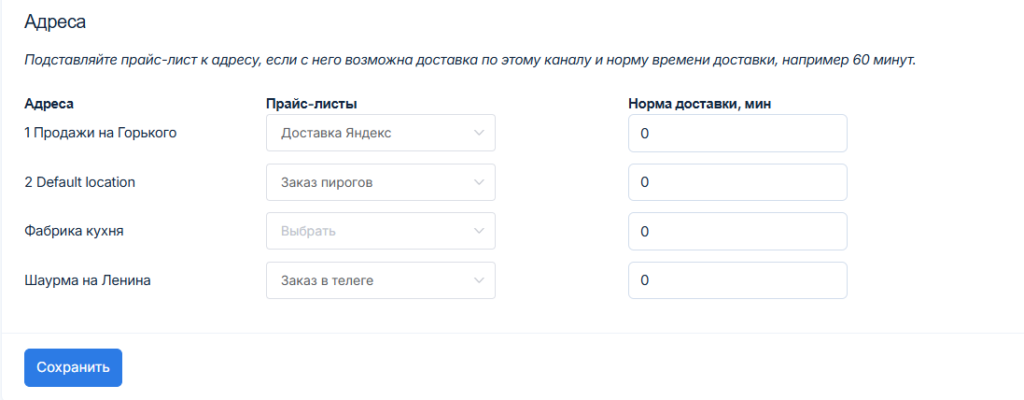Click the Шаурма на Ленина address label
This screenshot has width=1024, height=400.
87,281
